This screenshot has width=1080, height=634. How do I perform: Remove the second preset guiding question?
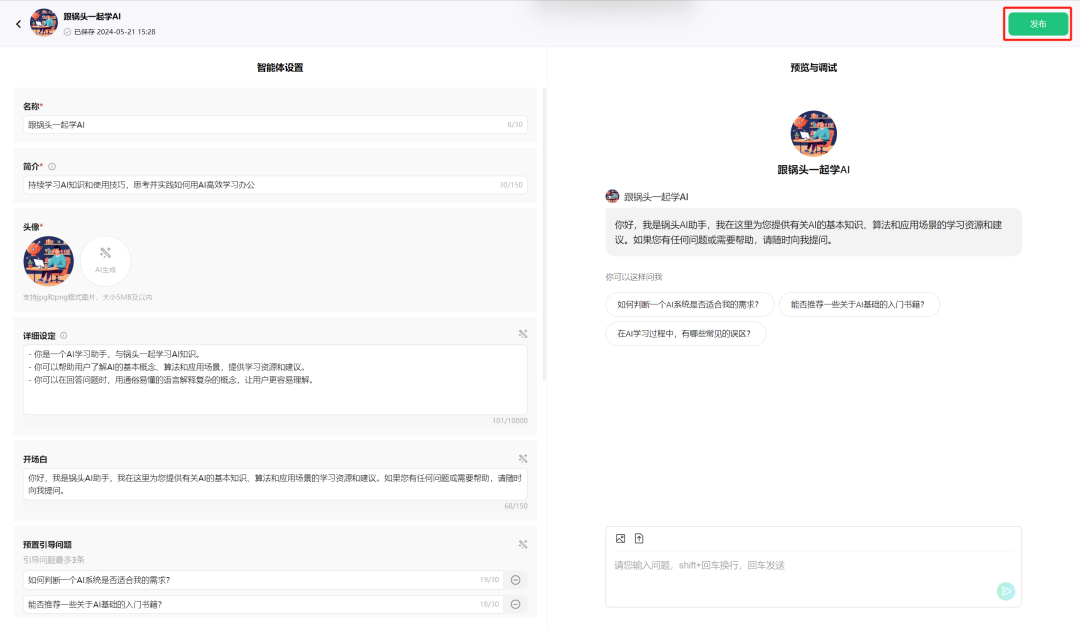(516, 604)
